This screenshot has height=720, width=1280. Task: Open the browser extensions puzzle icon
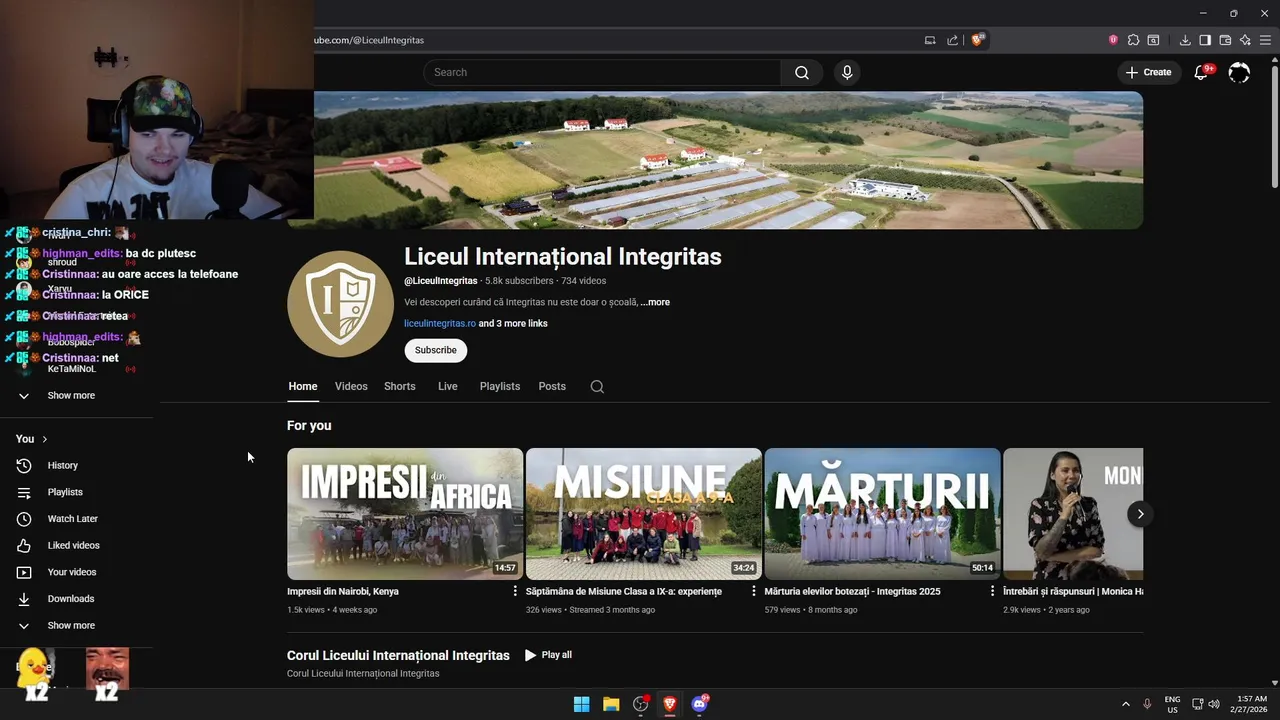(x=1133, y=40)
